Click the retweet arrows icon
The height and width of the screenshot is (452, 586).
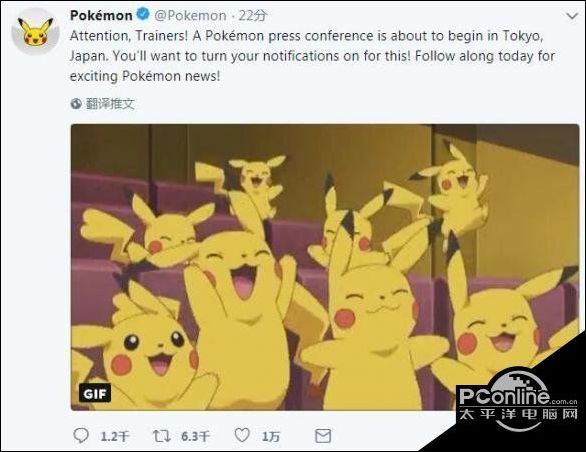click(x=162, y=436)
